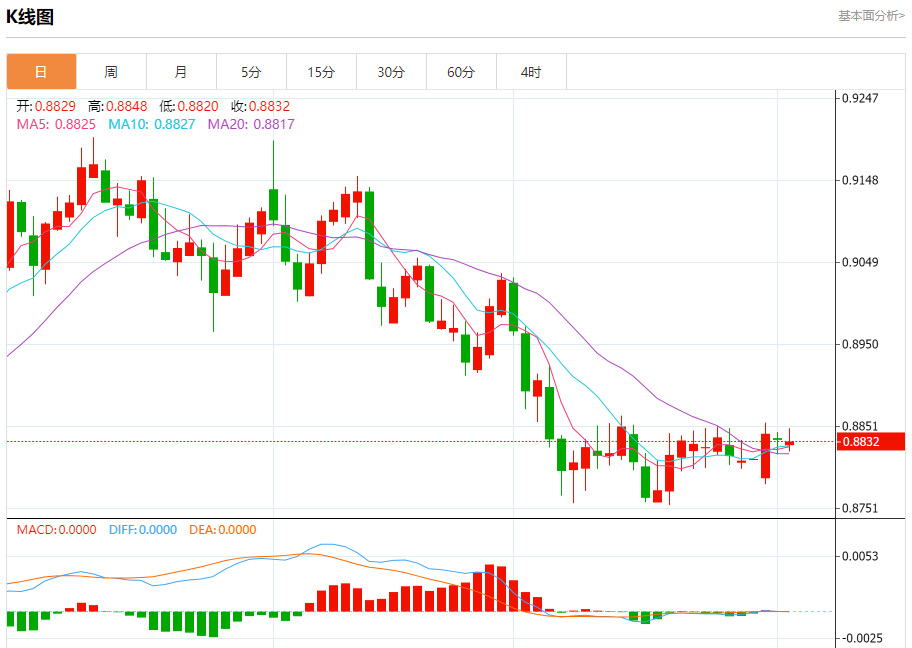Open the 4时 interval tab

531,72
